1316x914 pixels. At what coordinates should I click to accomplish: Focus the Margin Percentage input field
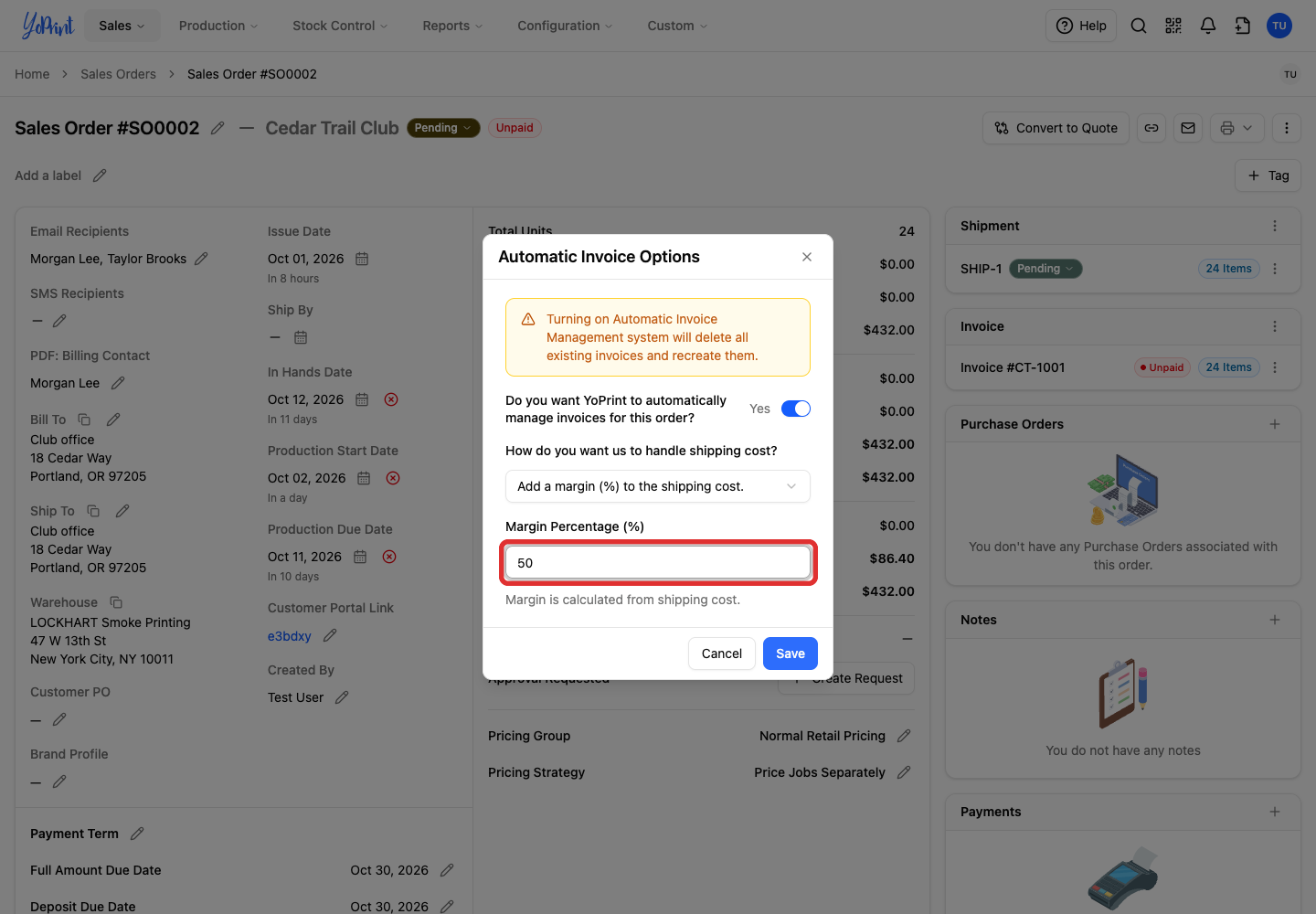pyautogui.click(x=658, y=563)
